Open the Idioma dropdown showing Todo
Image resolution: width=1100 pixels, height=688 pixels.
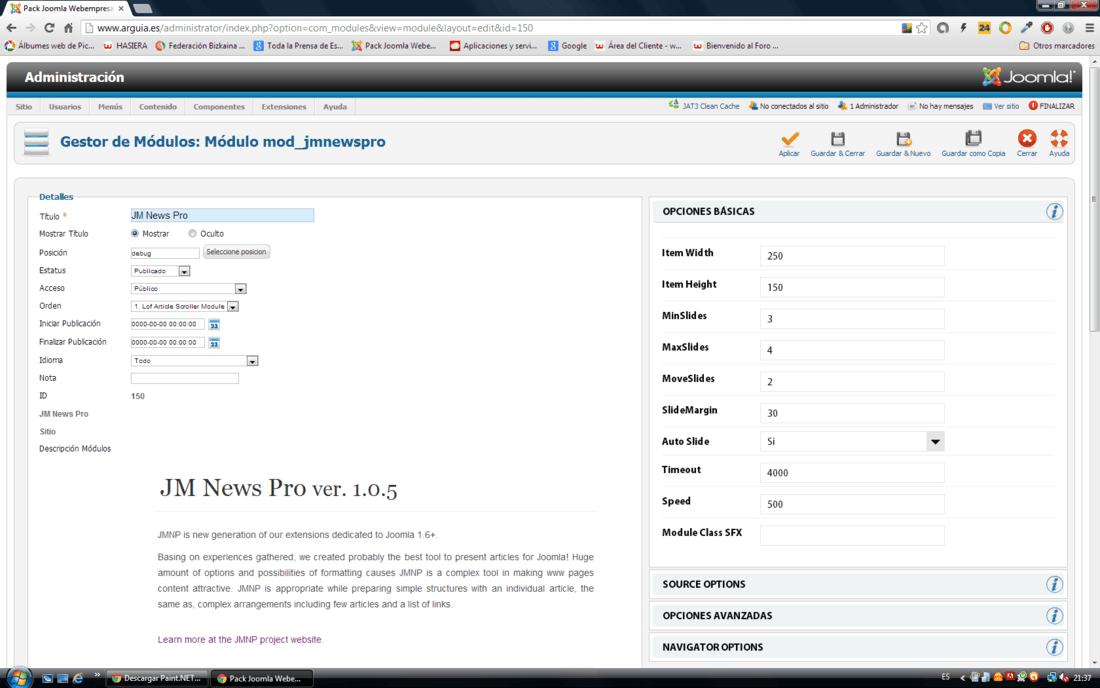194,360
